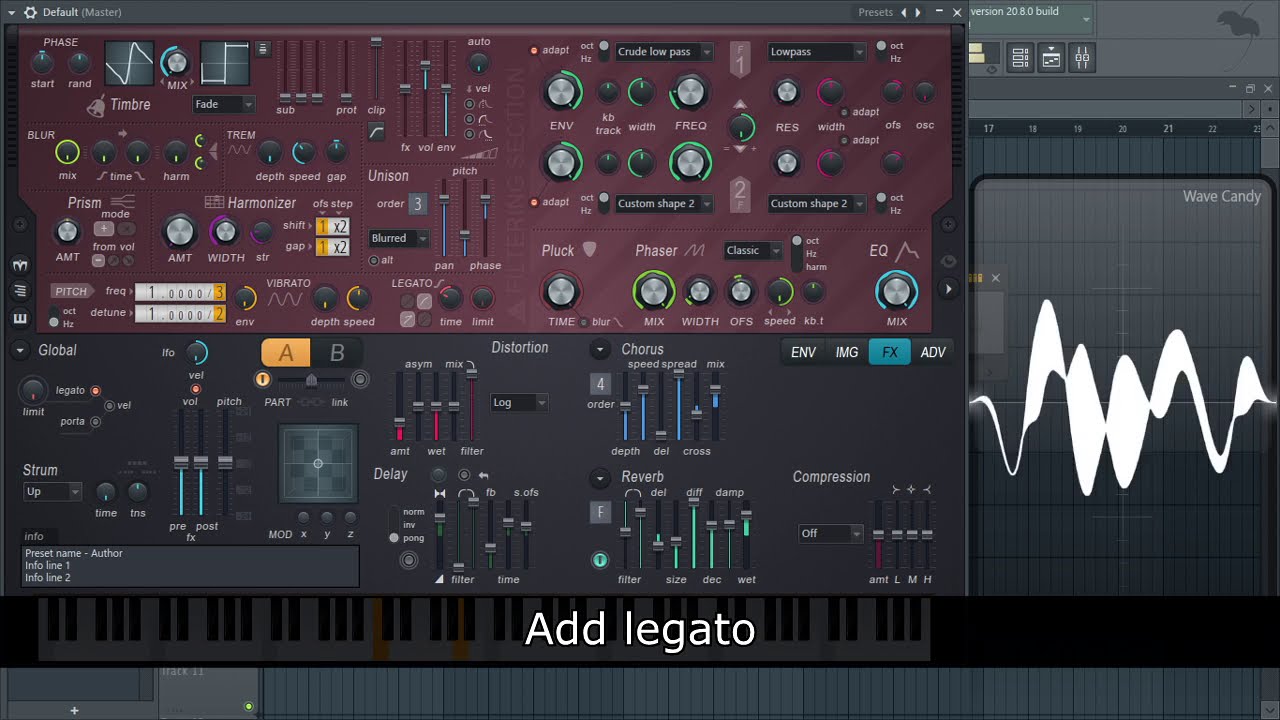Viewport: 1280px width, 720px height.
Task: Click the Pluck shape icon
Action: [590, 249]
